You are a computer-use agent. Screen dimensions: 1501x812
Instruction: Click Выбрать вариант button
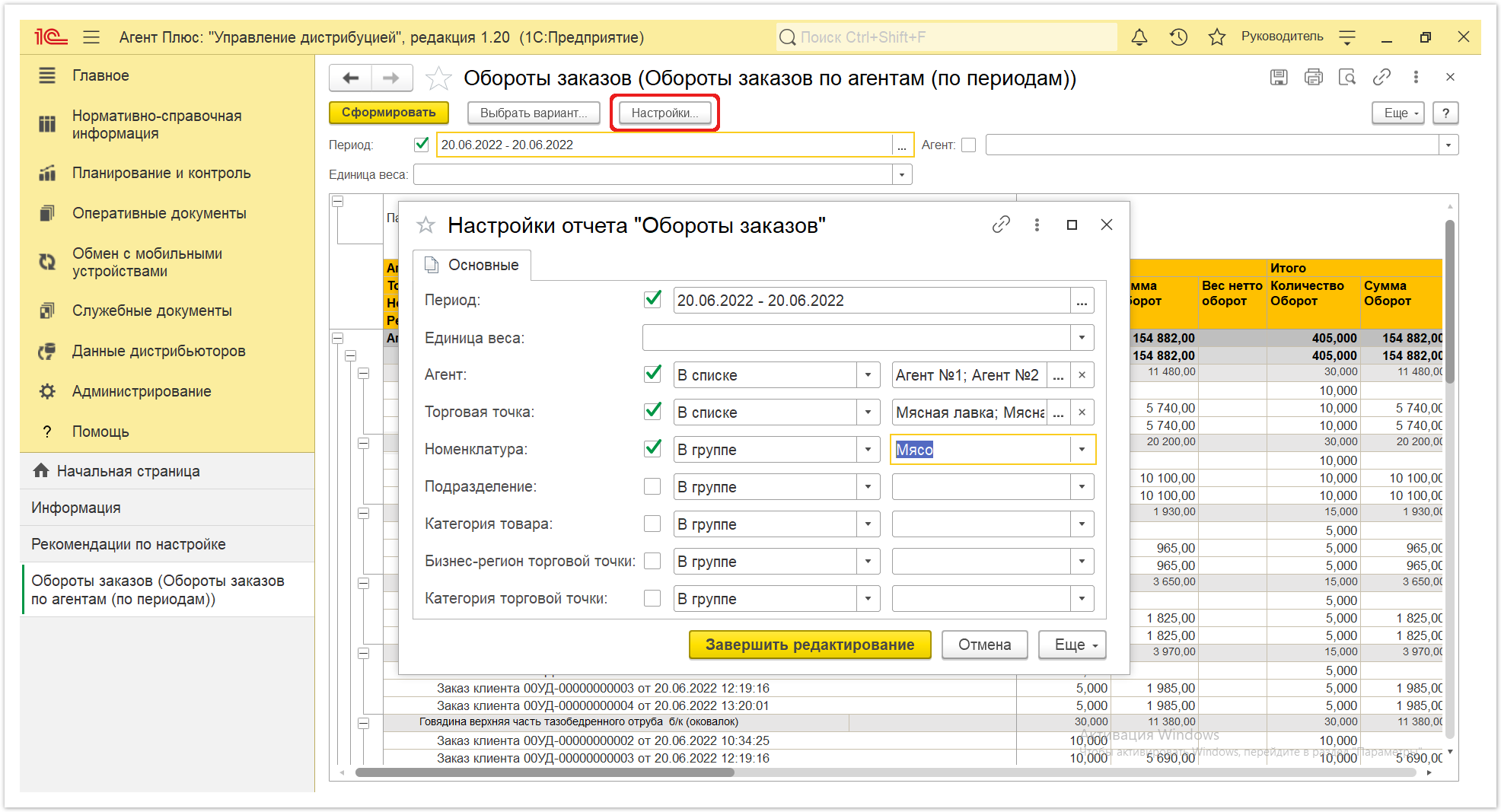click(x=533, y=113)
